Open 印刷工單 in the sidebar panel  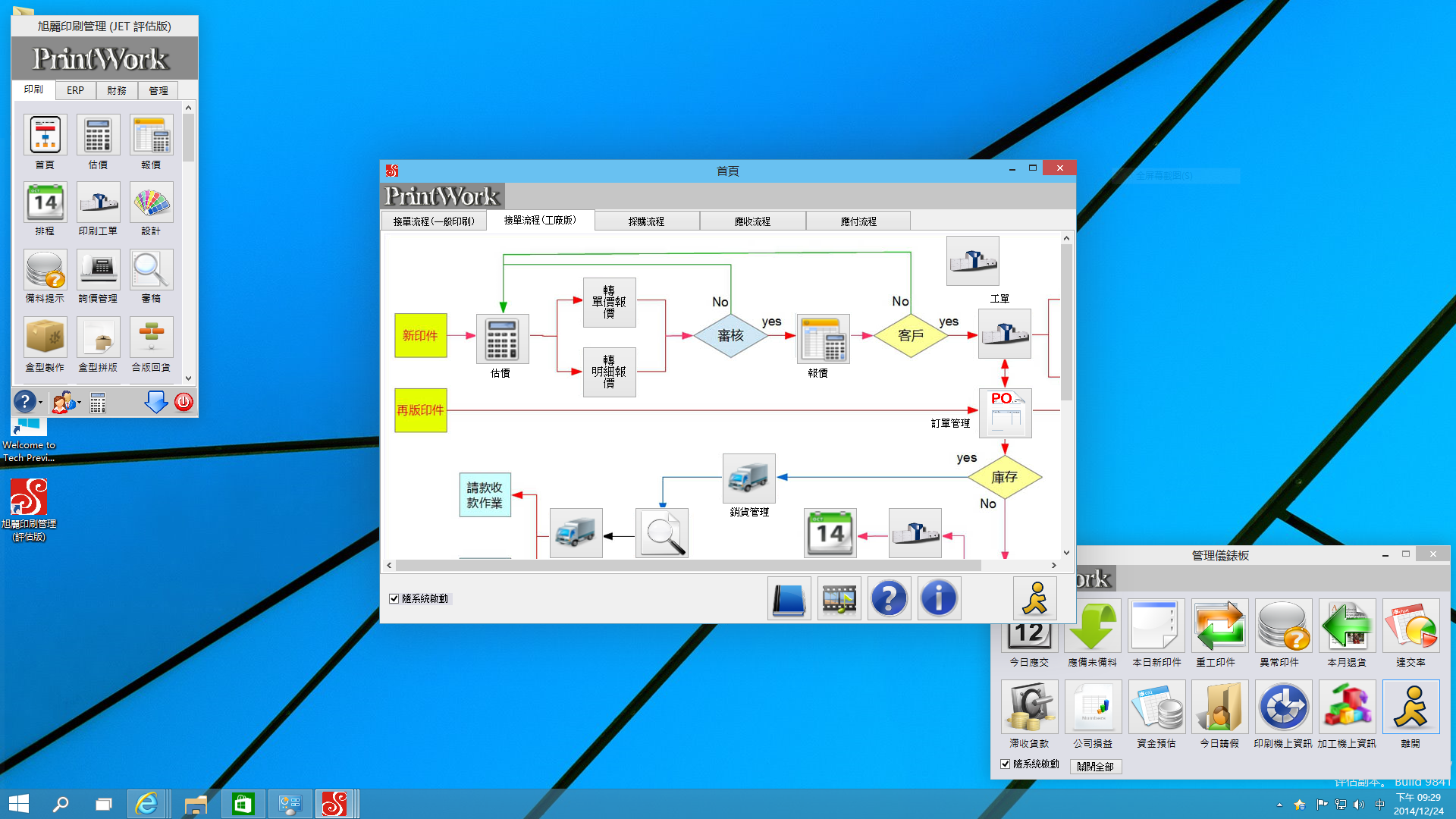[98, 202]
